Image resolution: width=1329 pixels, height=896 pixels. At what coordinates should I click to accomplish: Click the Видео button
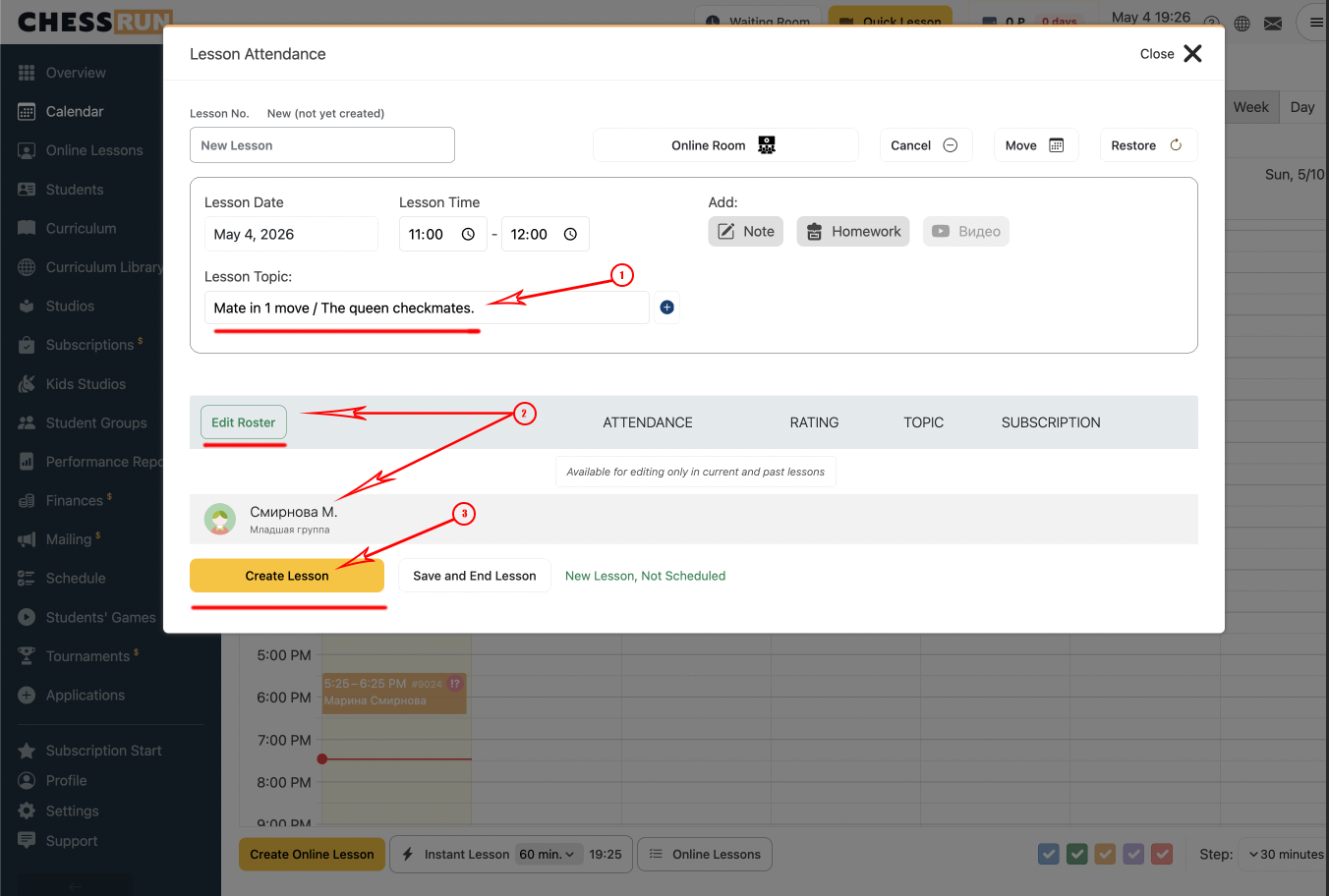pos(966,232)
